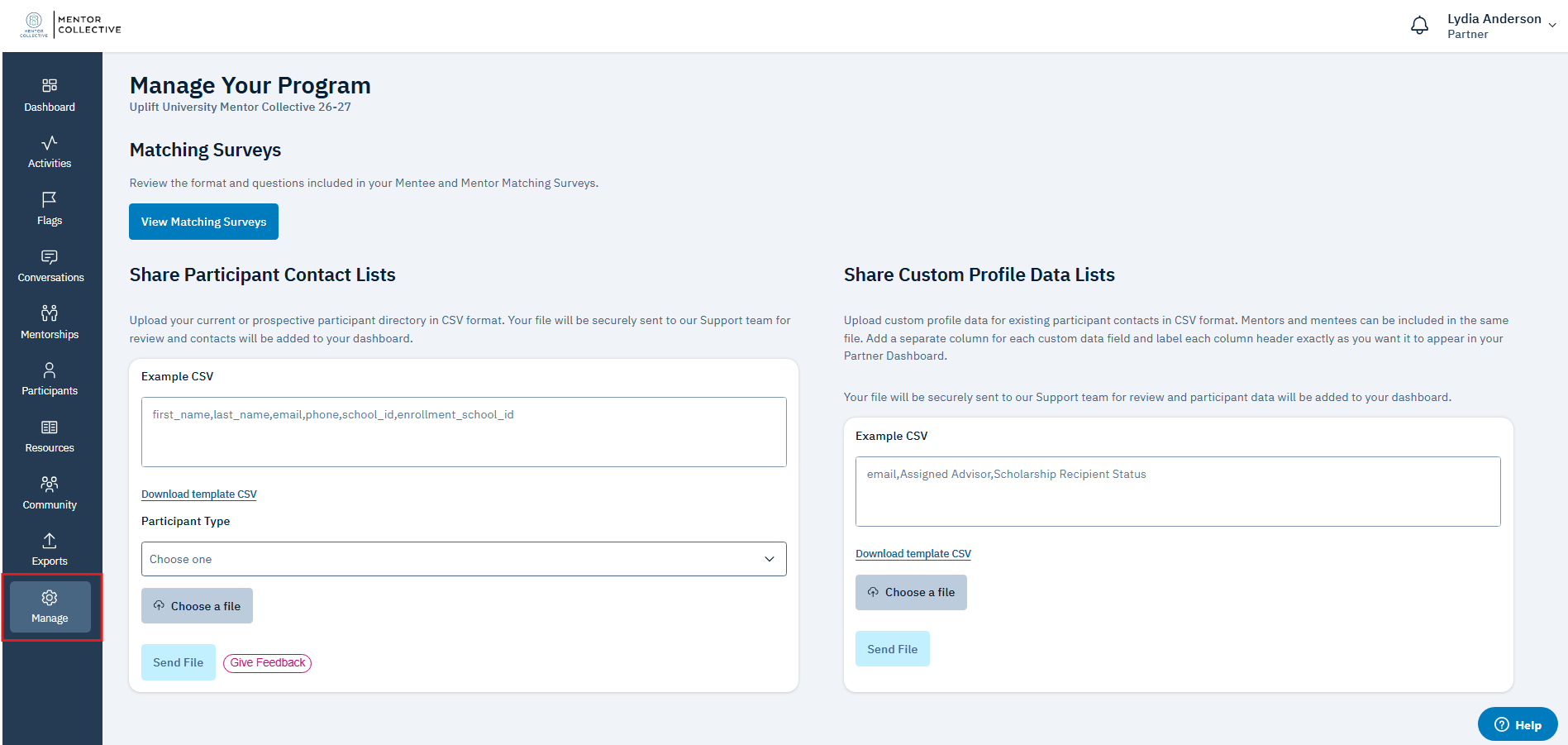Expand the Lydia Anderson account menu

tap(1501, 26)
